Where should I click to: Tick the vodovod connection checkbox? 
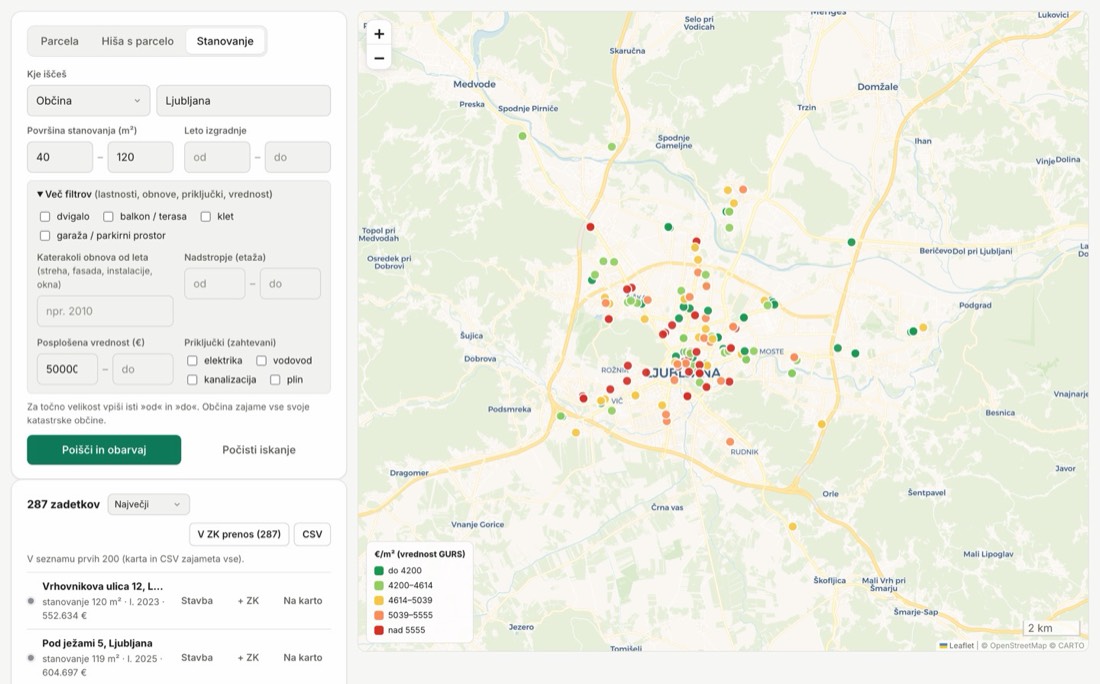coord(261,360)
